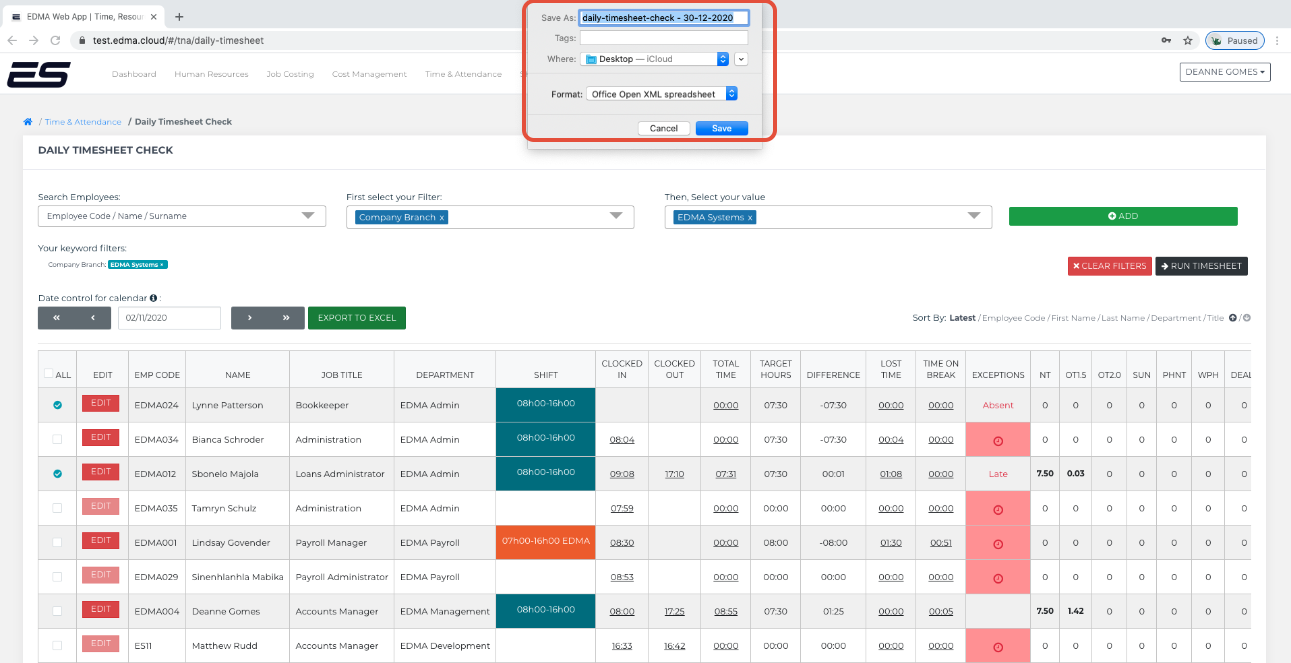Go to next day with single-right arrow
Image resolution: width=1291 pixels, height=663 pixels.
pyautogui.click(x=249, y=318)
